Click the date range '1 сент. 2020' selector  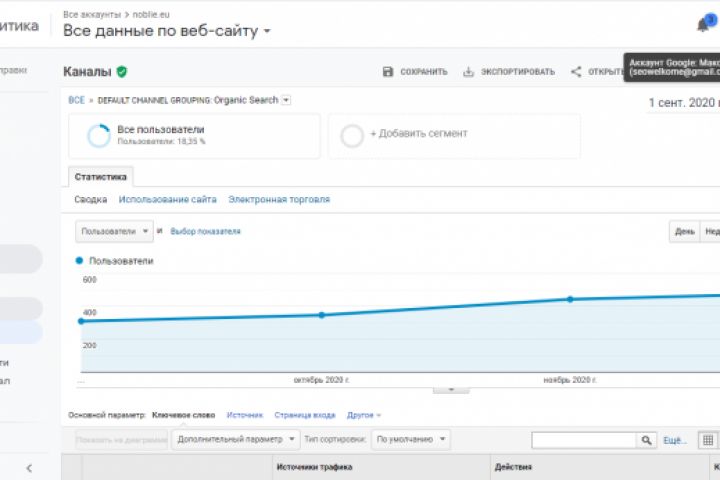coord(683,103)
